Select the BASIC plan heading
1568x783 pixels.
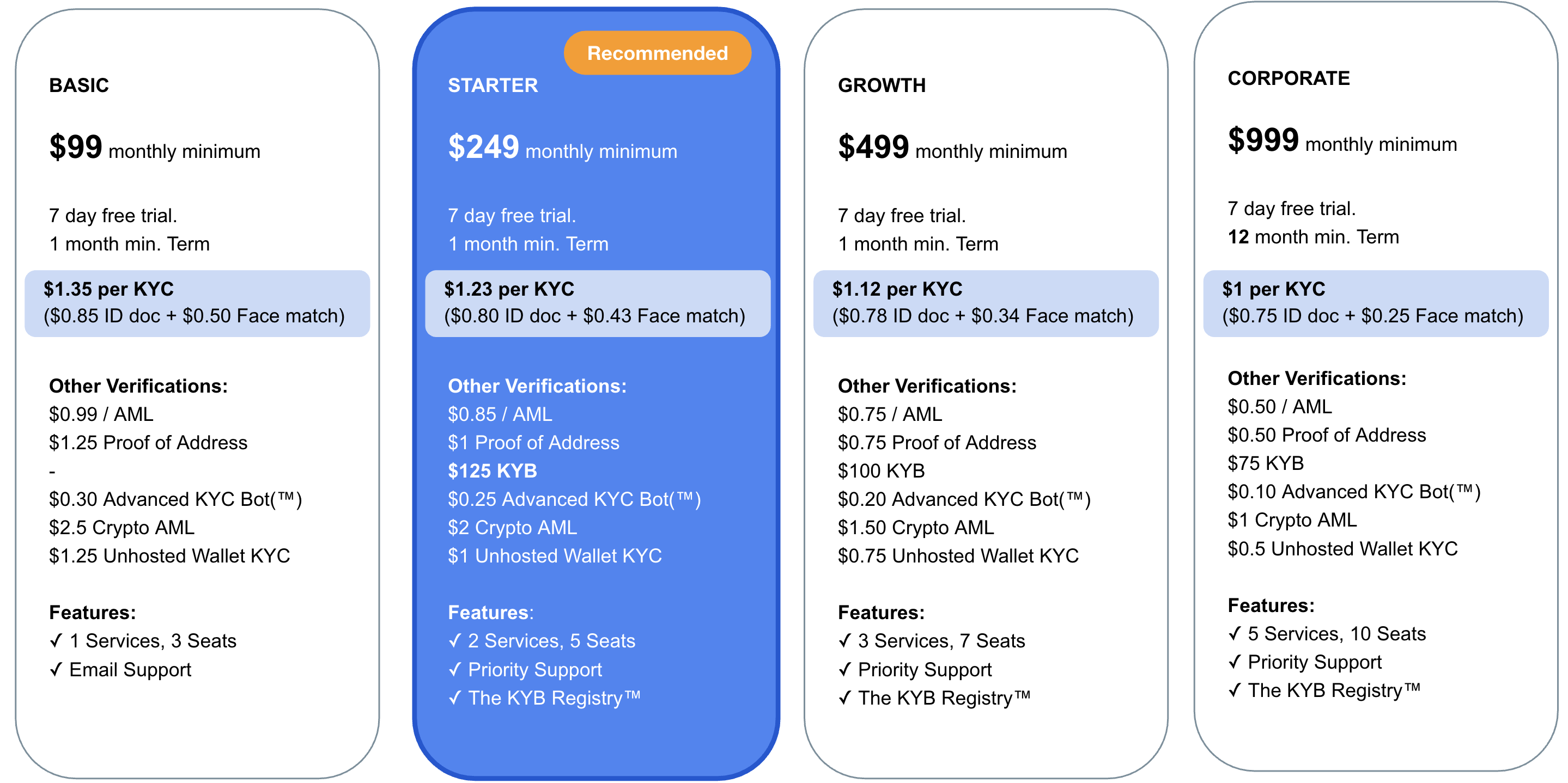pyautogui.click(x=79, y=85)
